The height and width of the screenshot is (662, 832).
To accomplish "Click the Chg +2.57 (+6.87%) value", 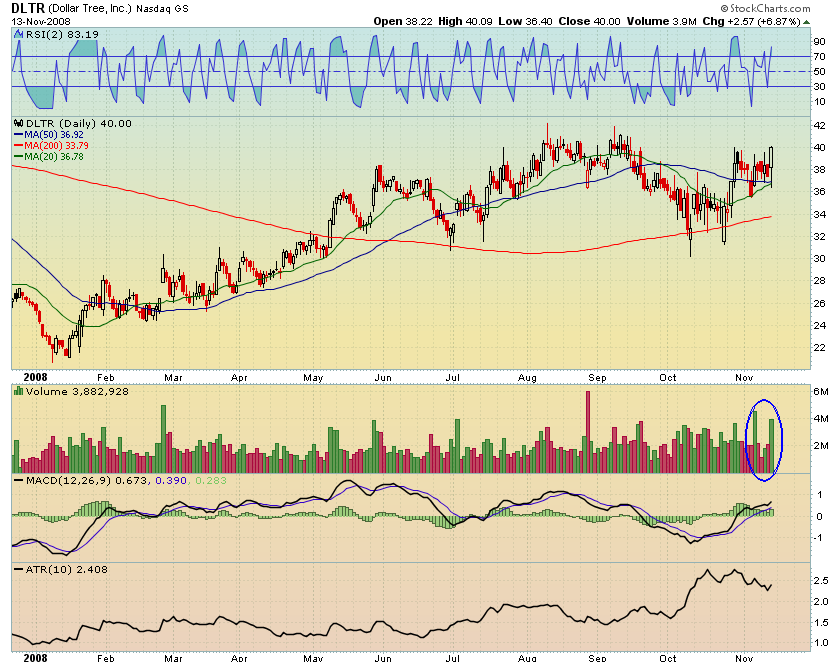I will coord(751,22).
